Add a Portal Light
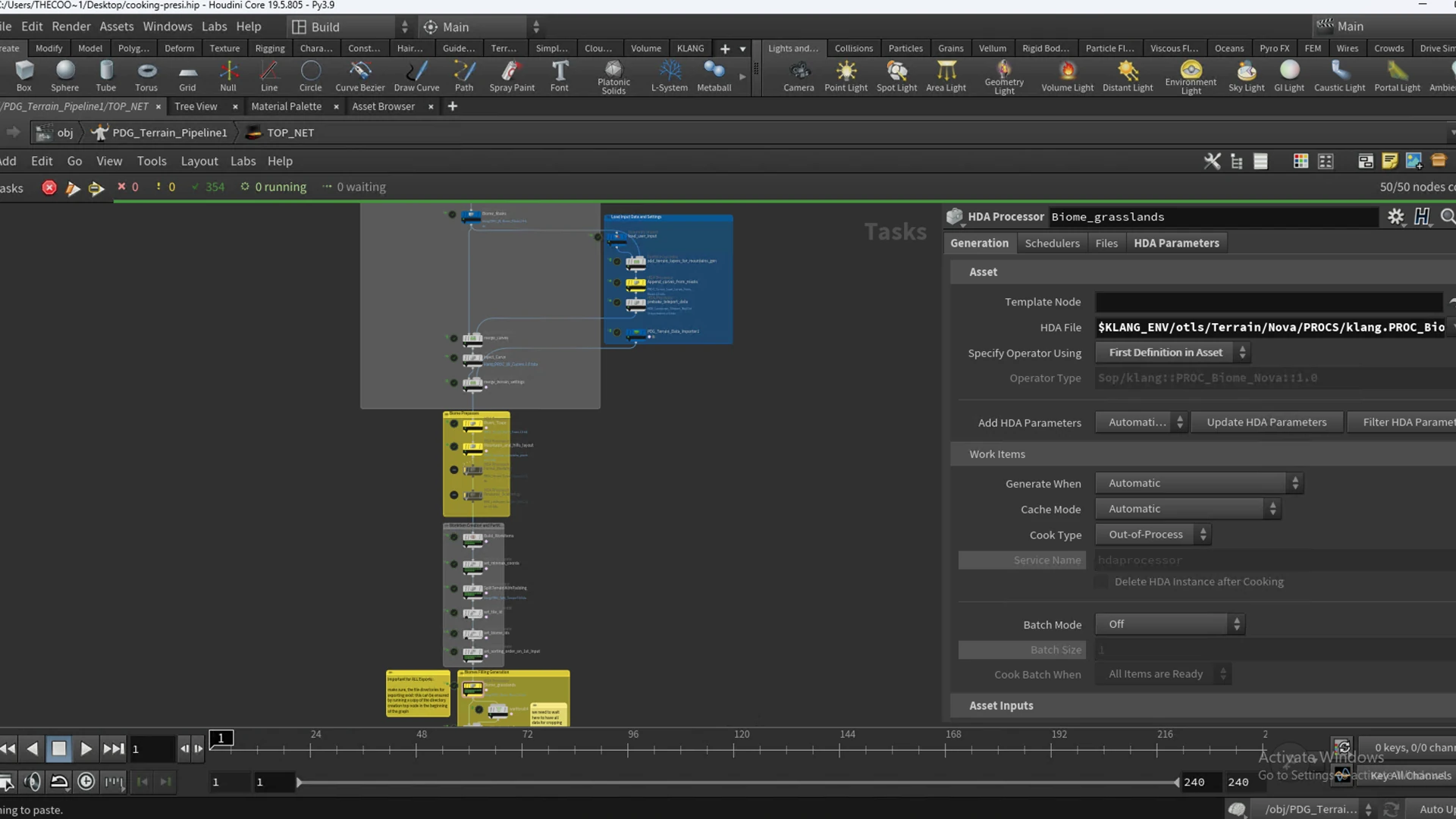1456x819 pixels. click(1397, 77)
